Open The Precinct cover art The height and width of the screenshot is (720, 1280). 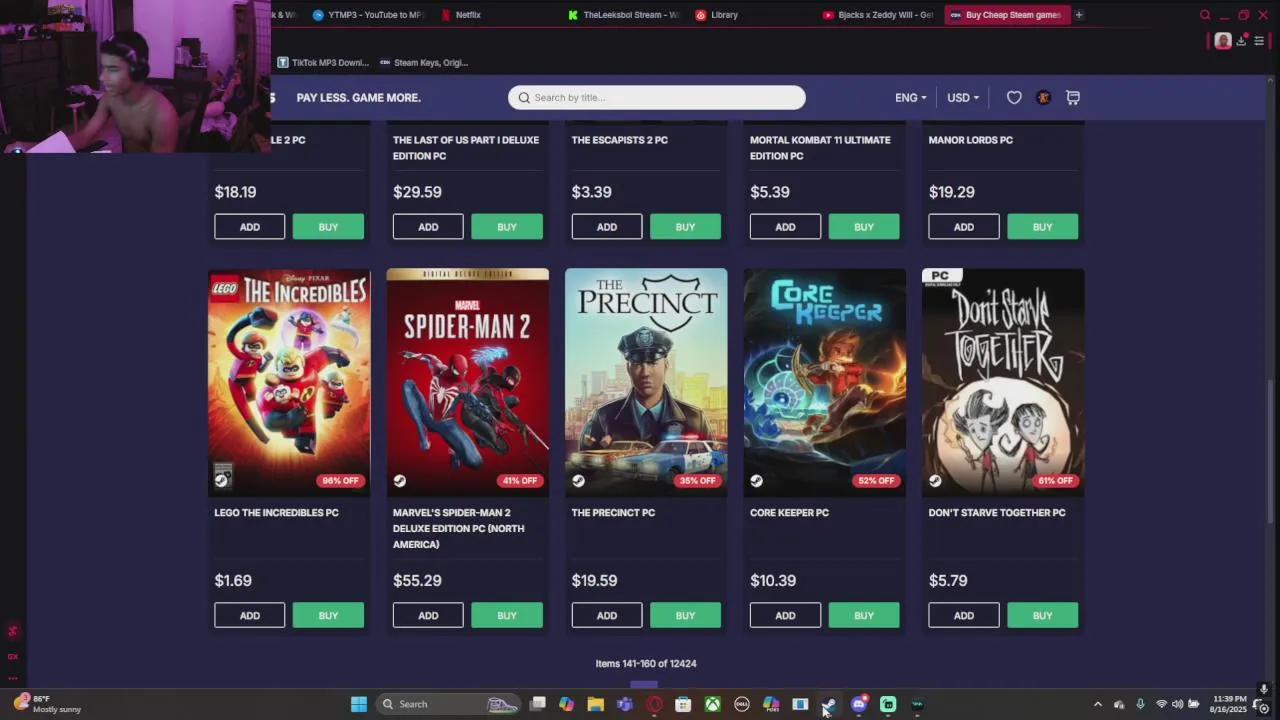pos(646,382)
